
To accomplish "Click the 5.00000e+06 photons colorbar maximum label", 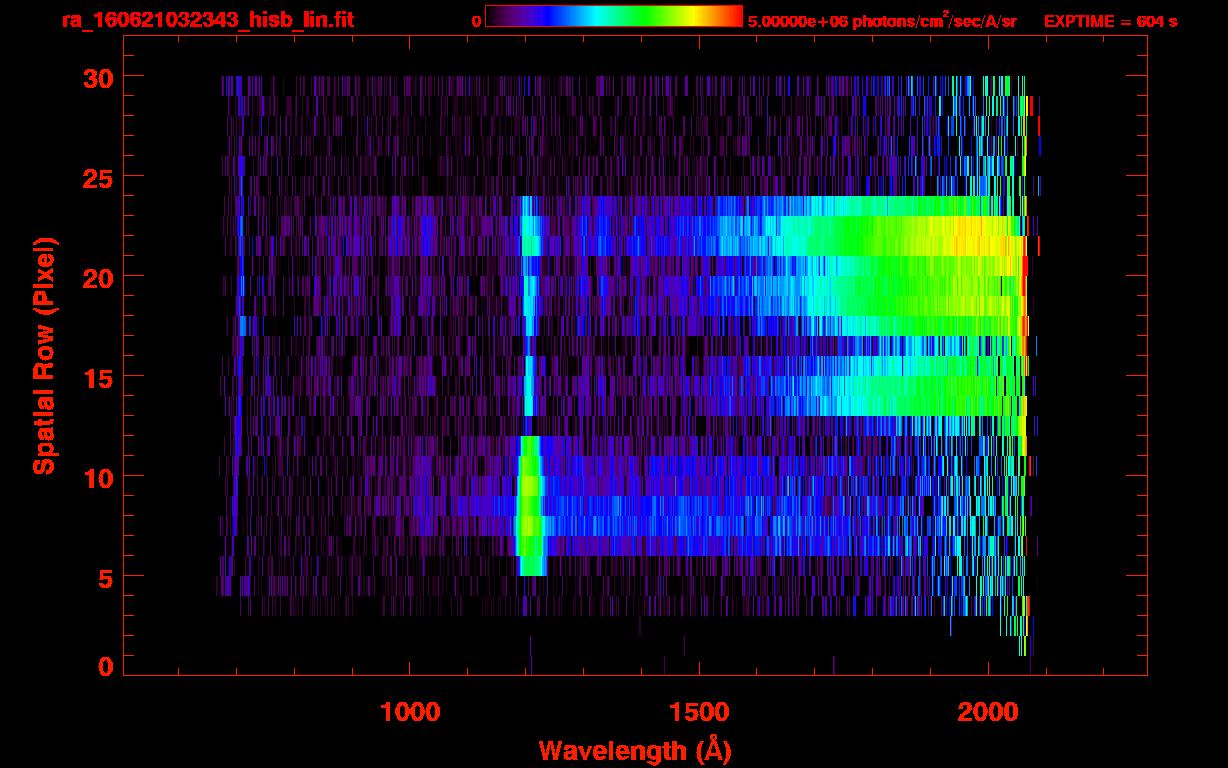I will (x=882, y=21).
